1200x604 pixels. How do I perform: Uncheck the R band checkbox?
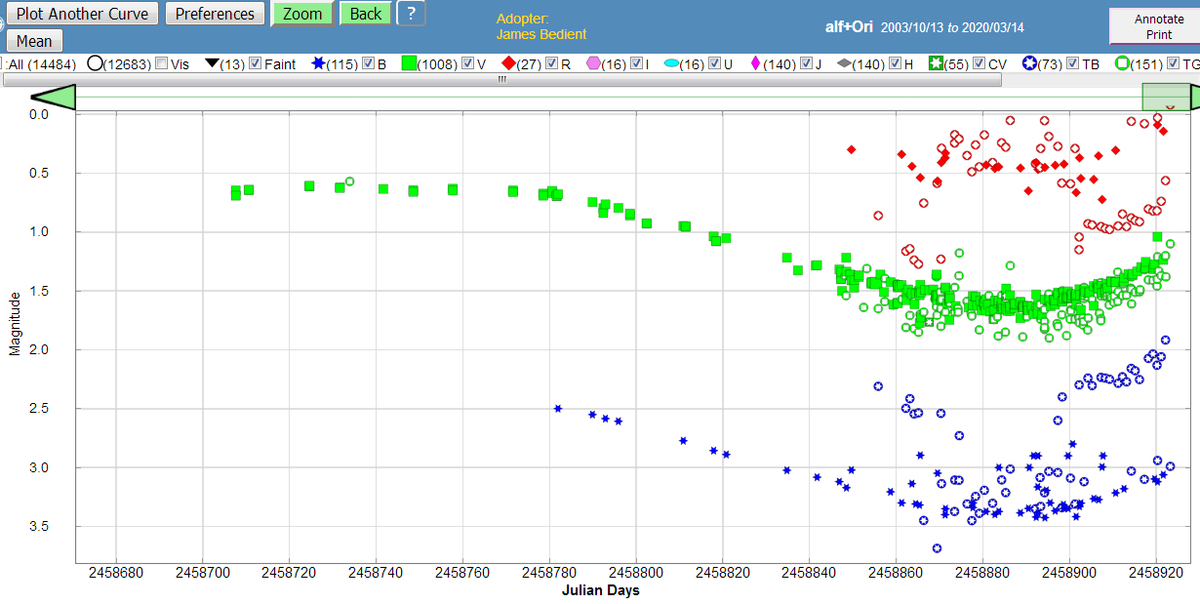(551, 64)
